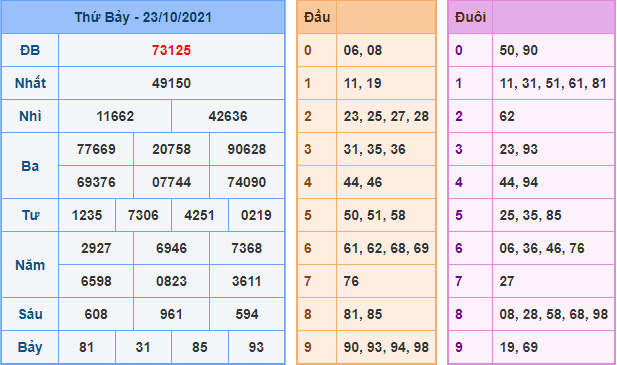Select Đầu row value 76
The height and width of the screenshot is (365, 617).
[351, 282]
